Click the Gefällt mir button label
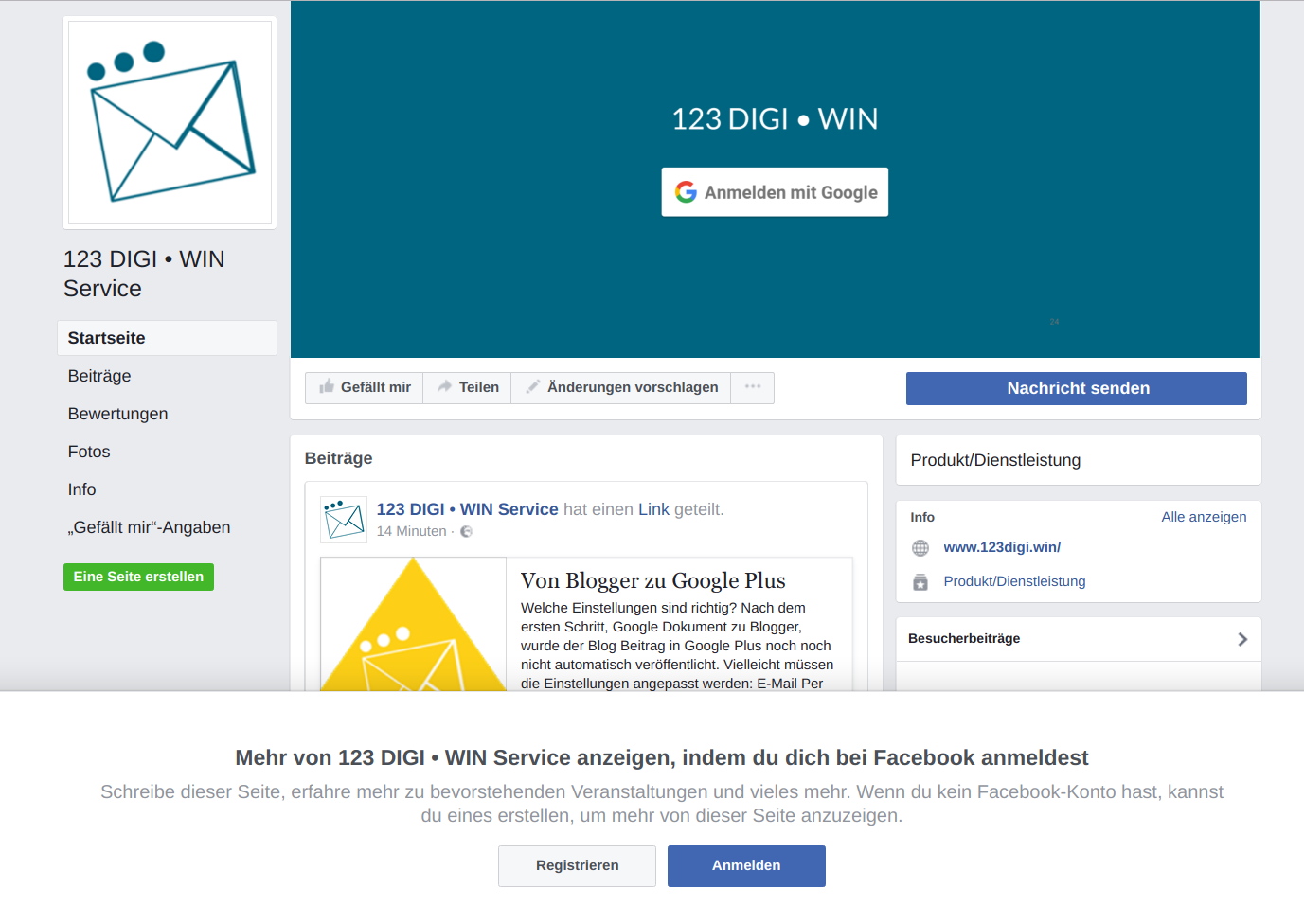The width and height of the screenshot is (1304, 924). (x=376, y=387)
